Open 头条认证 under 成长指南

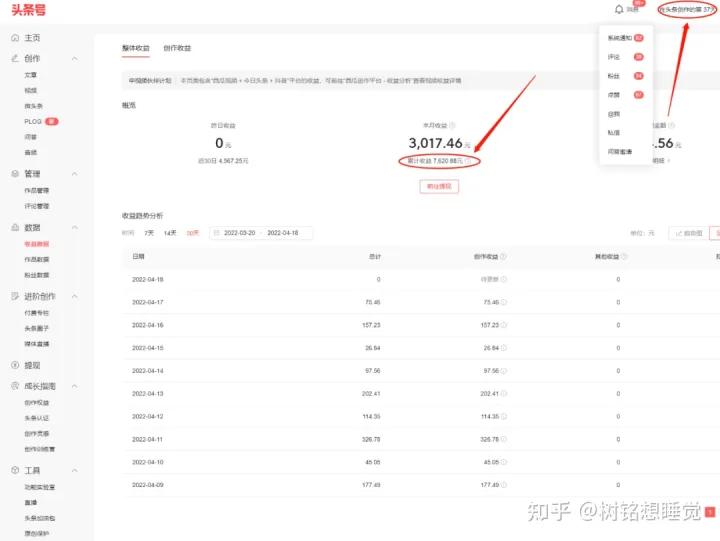pyautogui.click(x=37, y=418)
